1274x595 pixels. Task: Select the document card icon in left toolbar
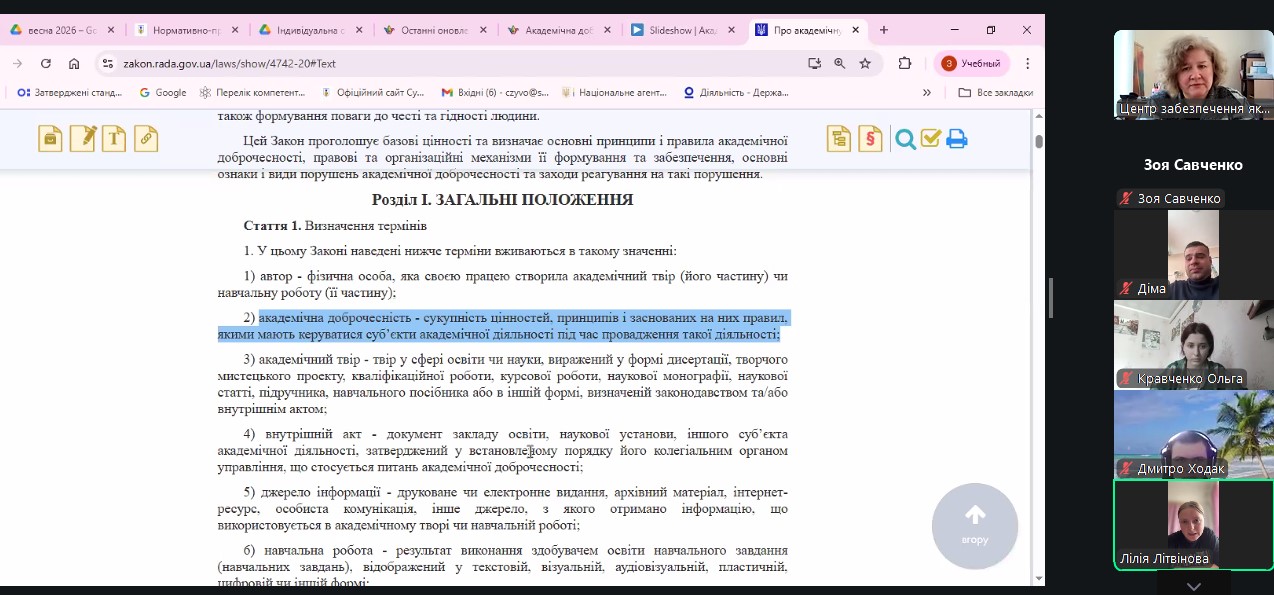click(49, 138)
